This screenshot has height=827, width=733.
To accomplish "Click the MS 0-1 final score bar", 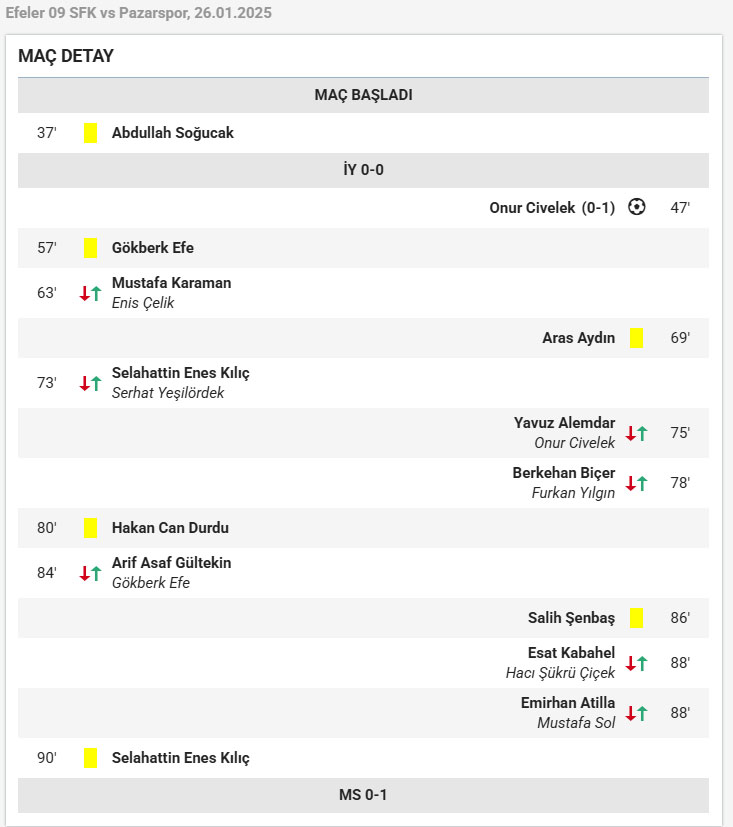I will [363, 795].
